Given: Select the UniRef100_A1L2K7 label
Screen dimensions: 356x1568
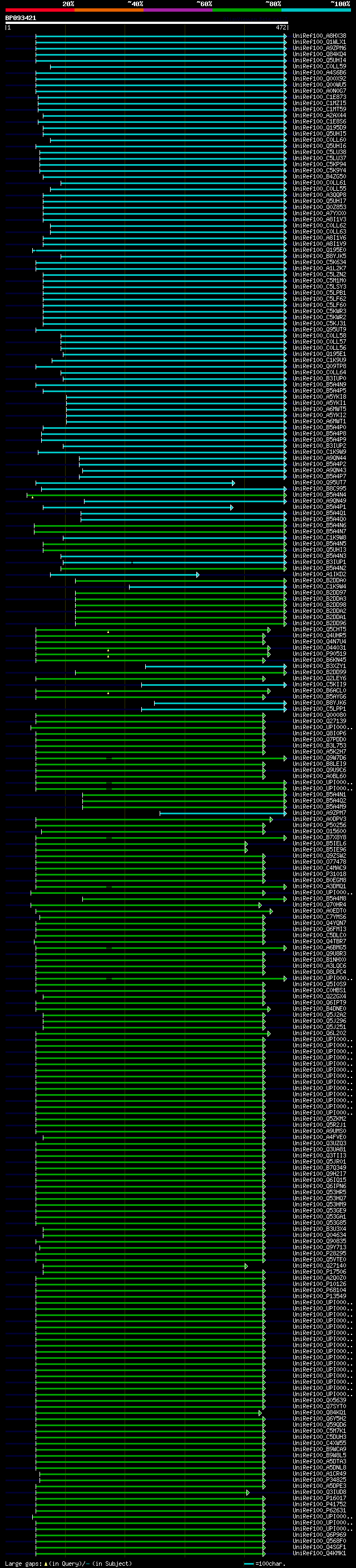Looking at the screenshot, I should tap(319, 269).
